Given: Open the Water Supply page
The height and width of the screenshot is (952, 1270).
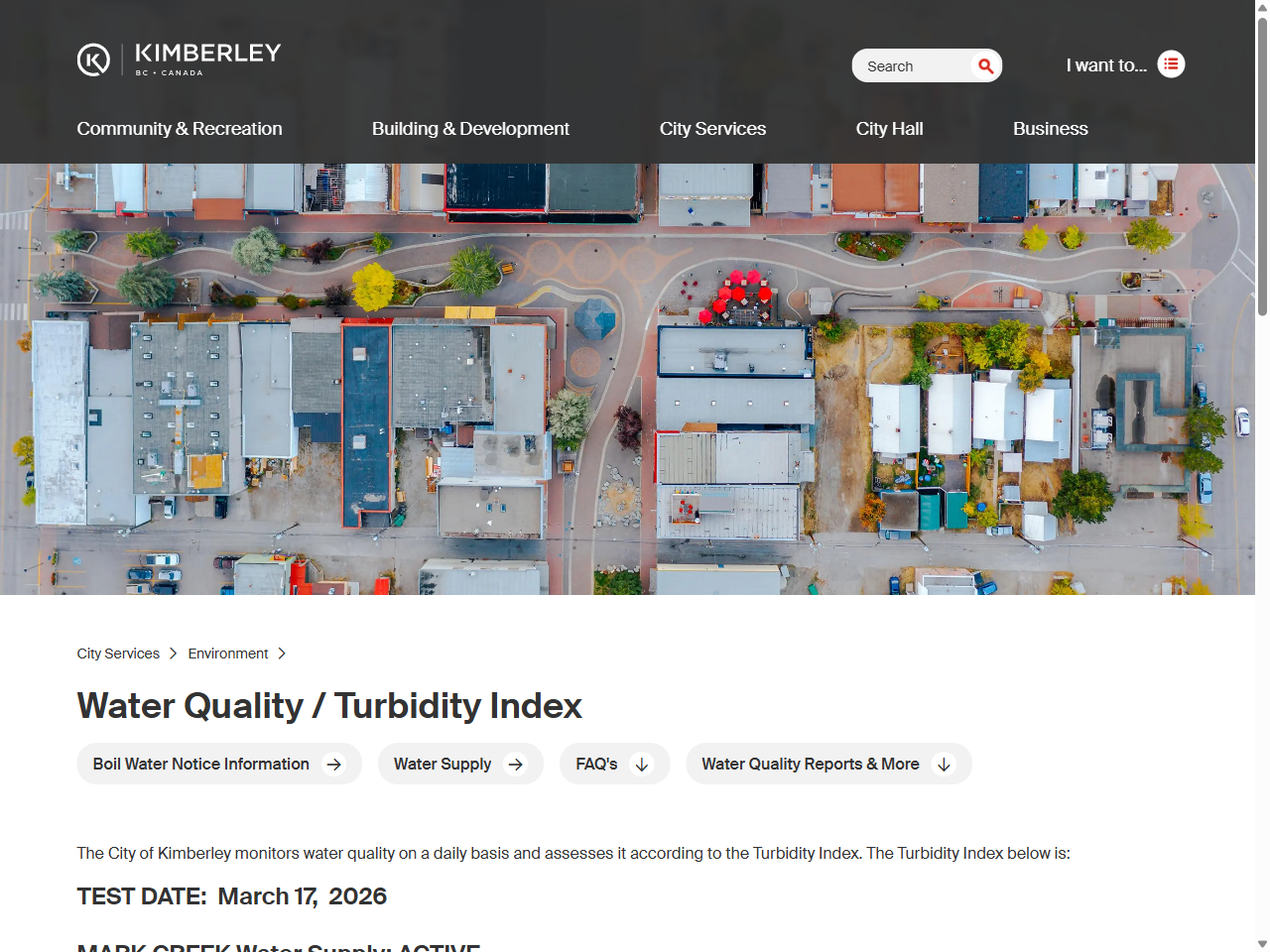Looking at the screenshot, I should tap(460, 764).
